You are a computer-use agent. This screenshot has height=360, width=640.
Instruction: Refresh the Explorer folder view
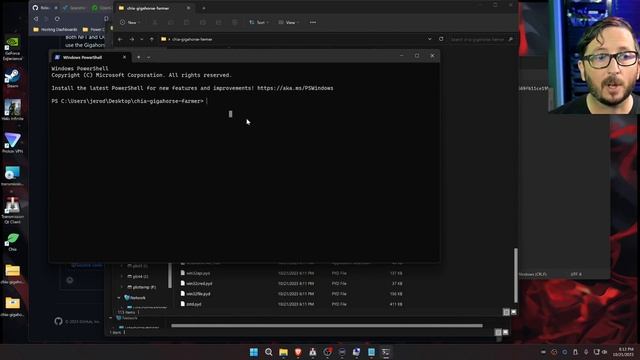[x=441, y=39]
